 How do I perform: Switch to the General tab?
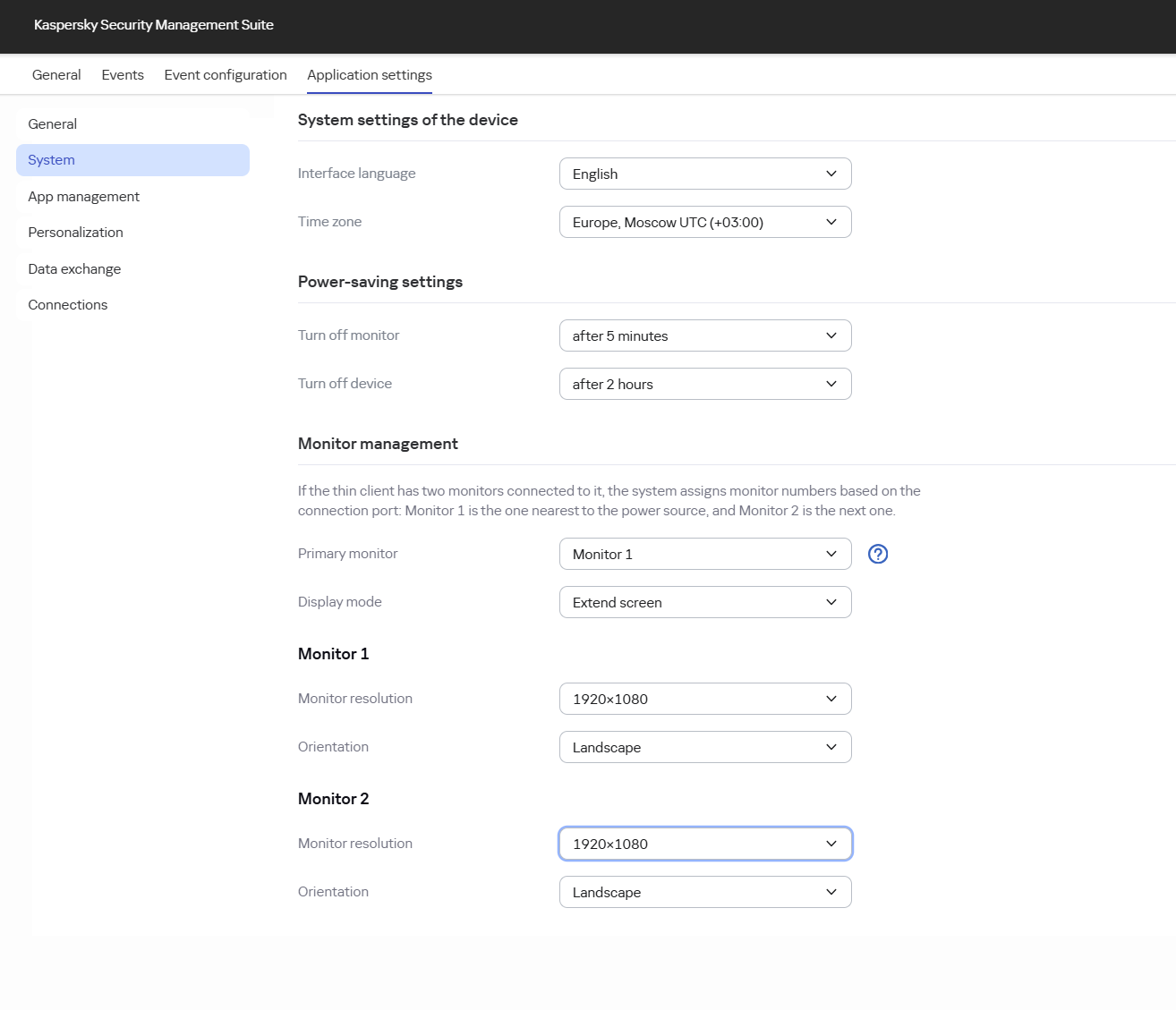click(x=55, y=75)
